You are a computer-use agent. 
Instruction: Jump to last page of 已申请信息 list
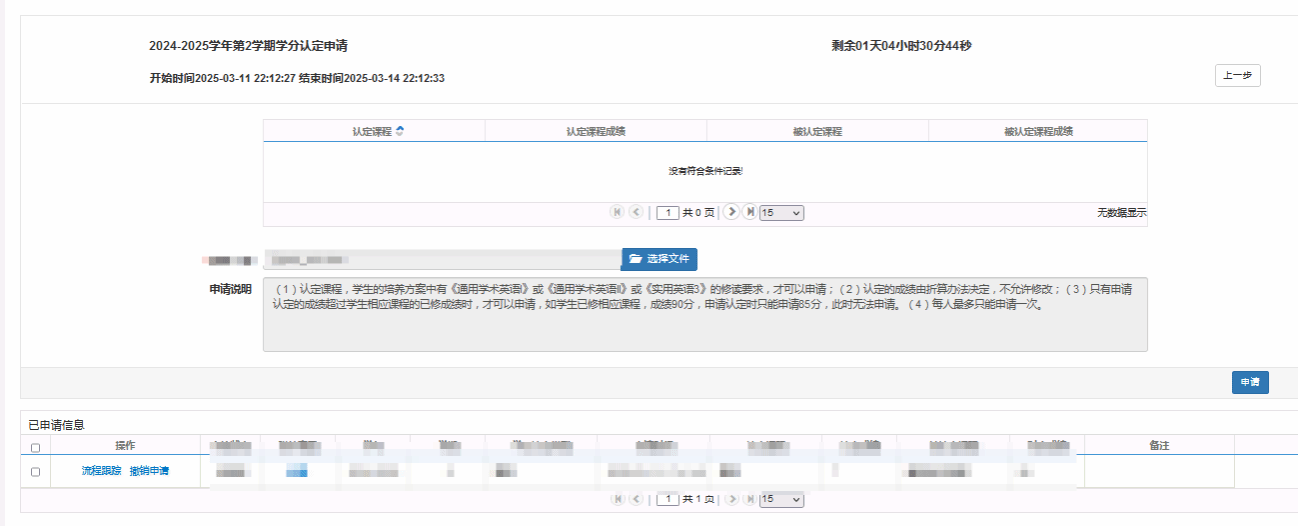click(x=749, y=499)
